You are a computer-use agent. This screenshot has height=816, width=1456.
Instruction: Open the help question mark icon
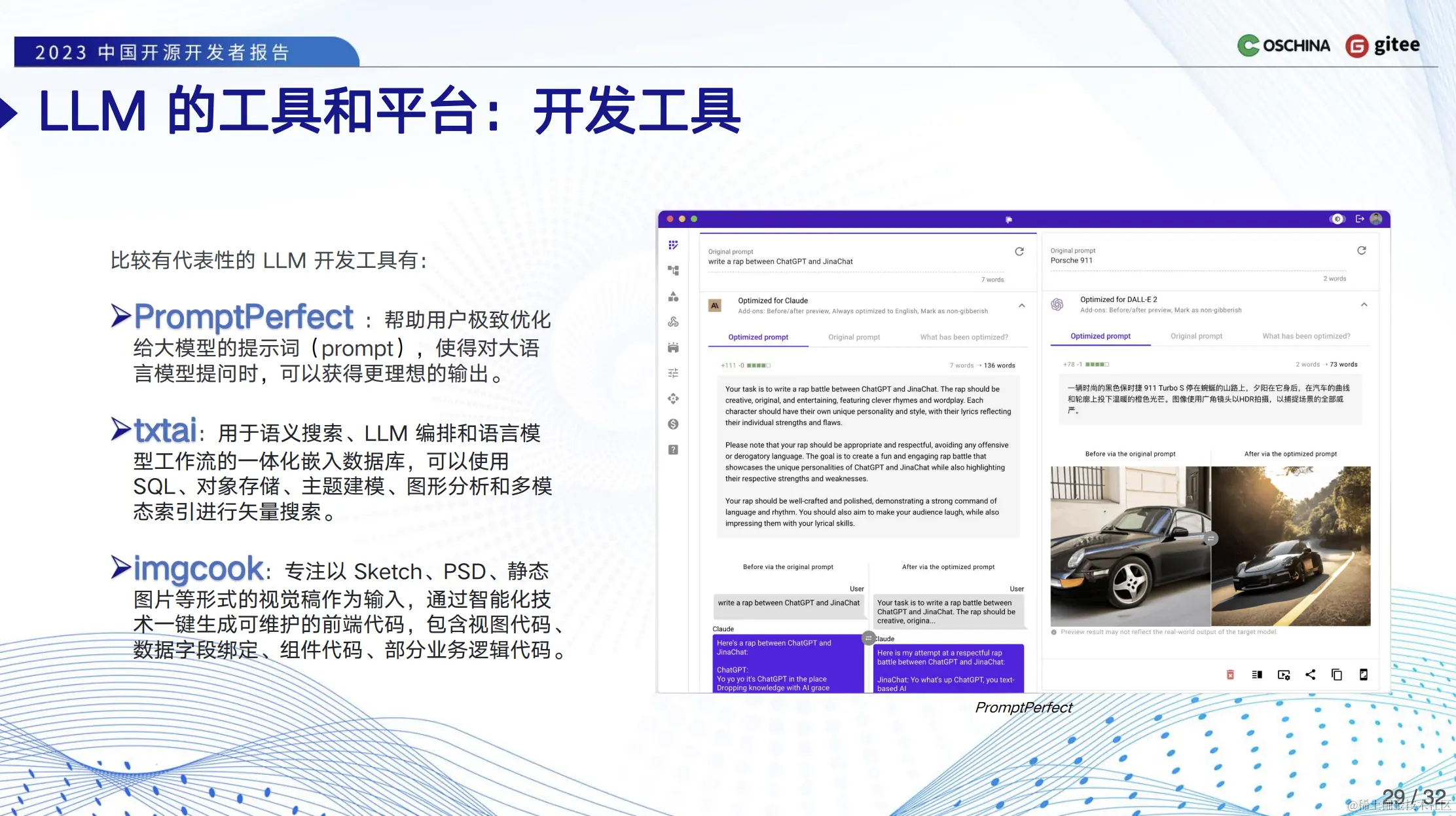tap(673, 450)
